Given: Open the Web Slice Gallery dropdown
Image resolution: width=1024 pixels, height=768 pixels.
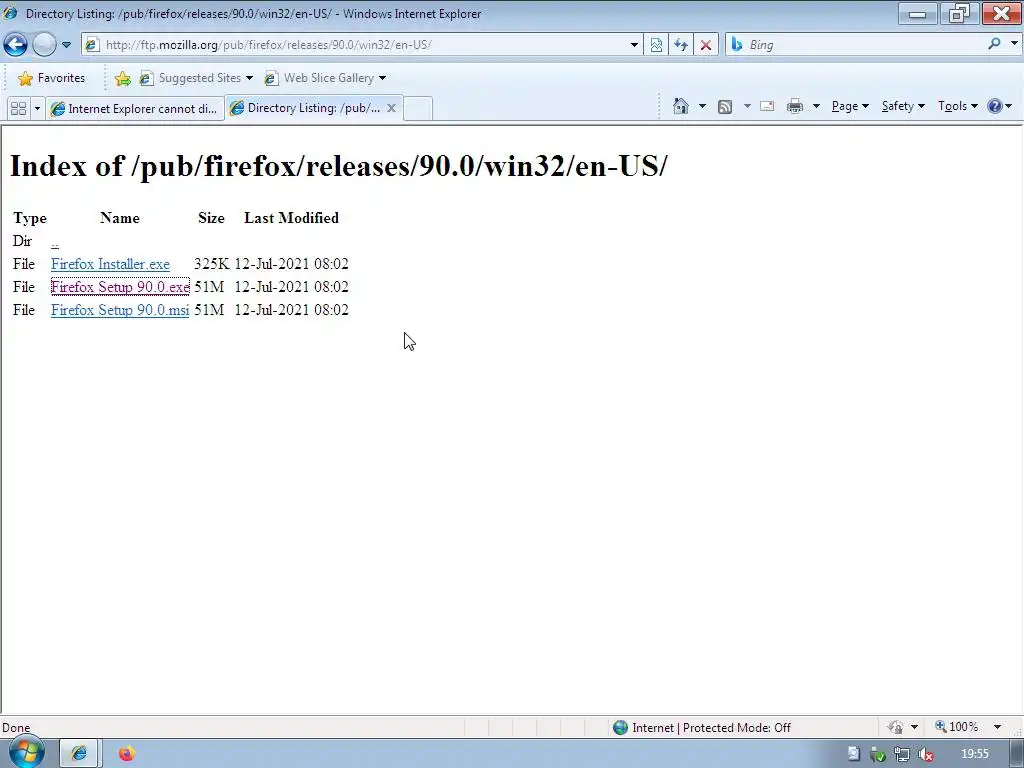Looking at the screenshot, I should point(325,78).
